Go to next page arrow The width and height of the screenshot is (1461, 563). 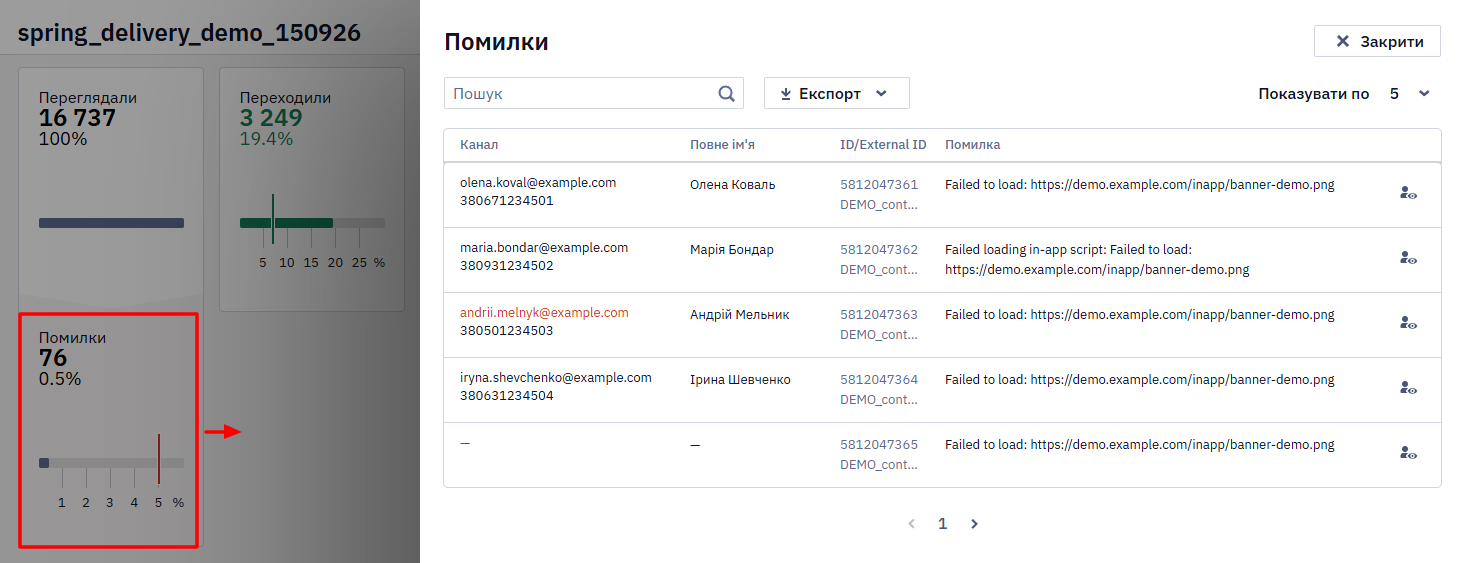pyautogui.click(x=974, y=524)
